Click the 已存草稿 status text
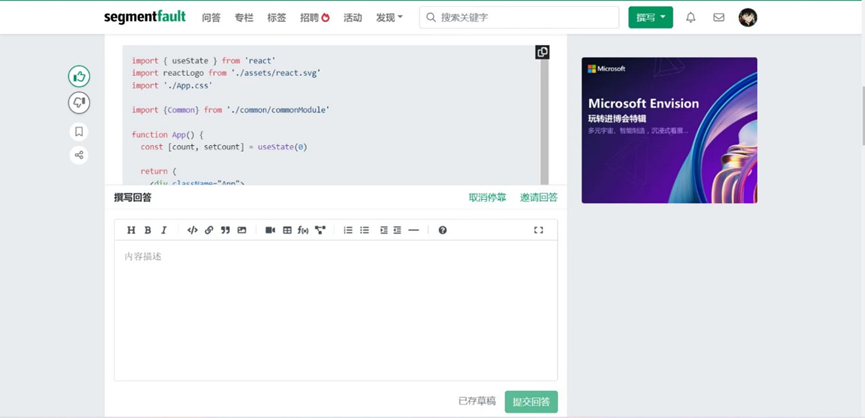 point(477,401)
